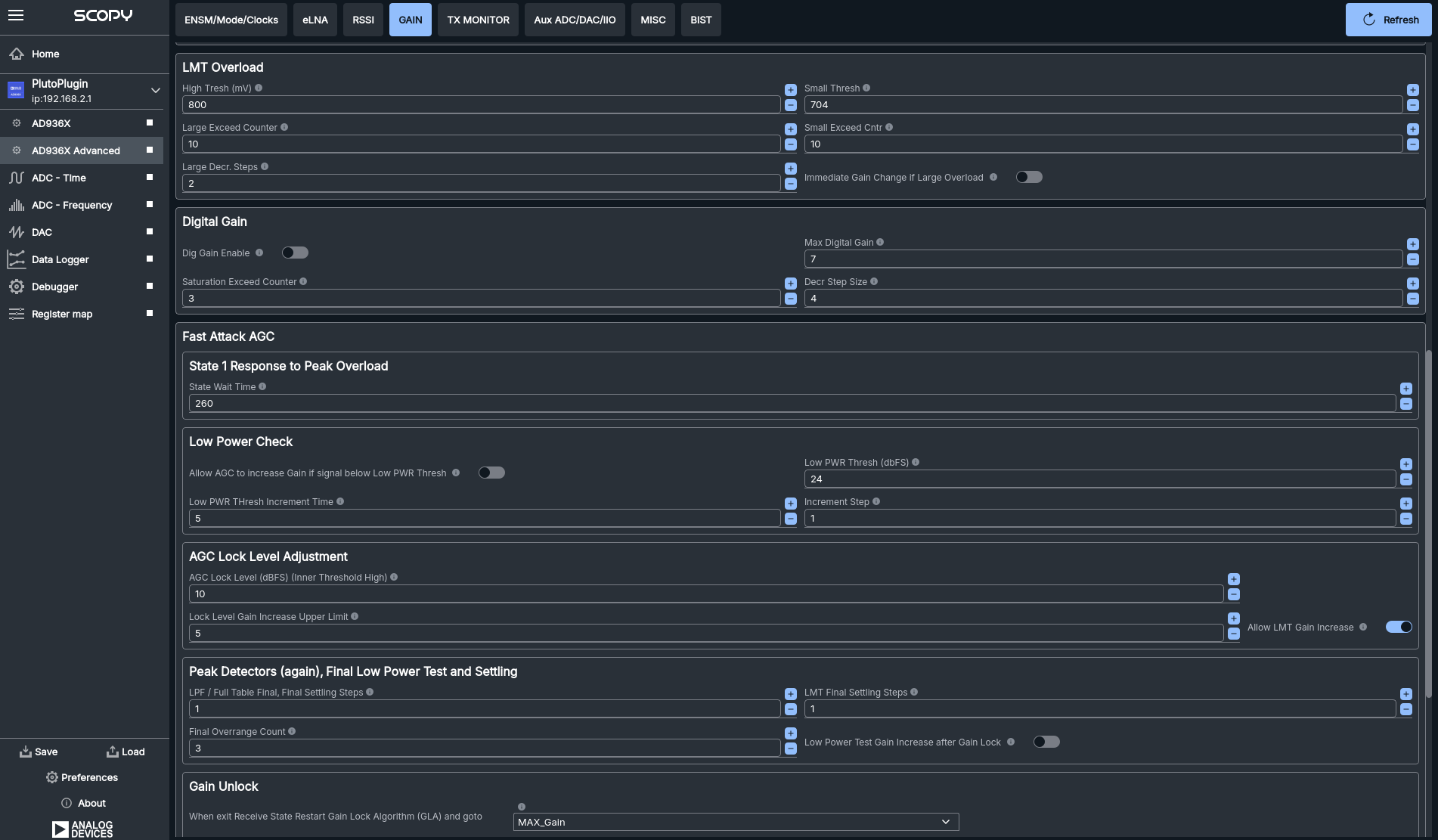
Task: Toggle Register map run square button
Action: click(x=150, y=313)
